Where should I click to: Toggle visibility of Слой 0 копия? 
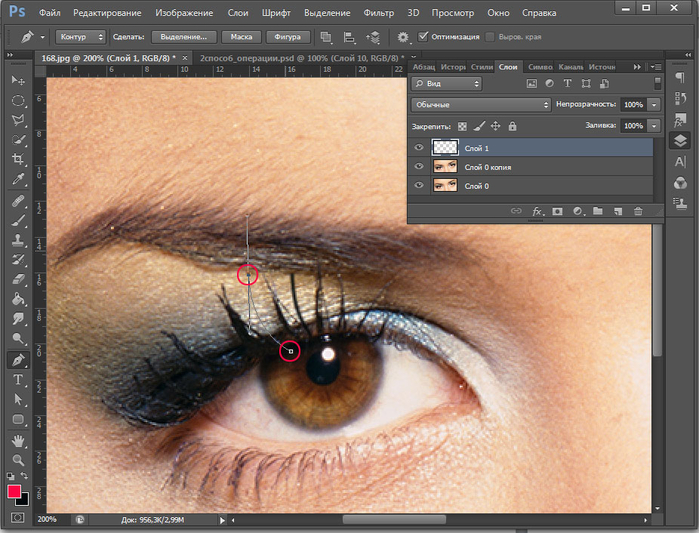tap(419, 166)
